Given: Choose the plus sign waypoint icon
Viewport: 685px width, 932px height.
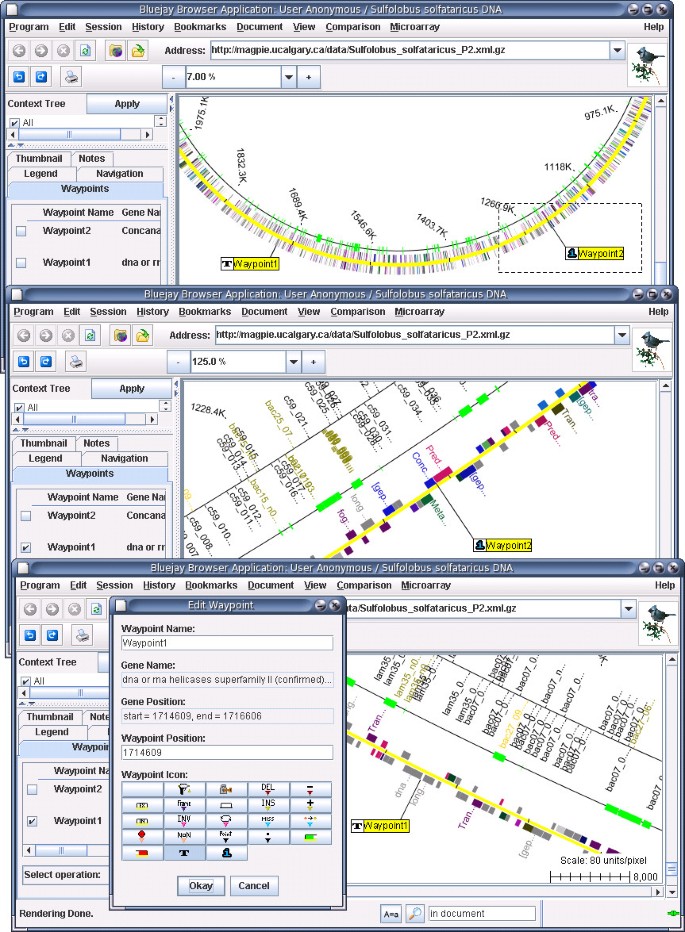Looking at the screenshot, I should [x=310, y=805].
